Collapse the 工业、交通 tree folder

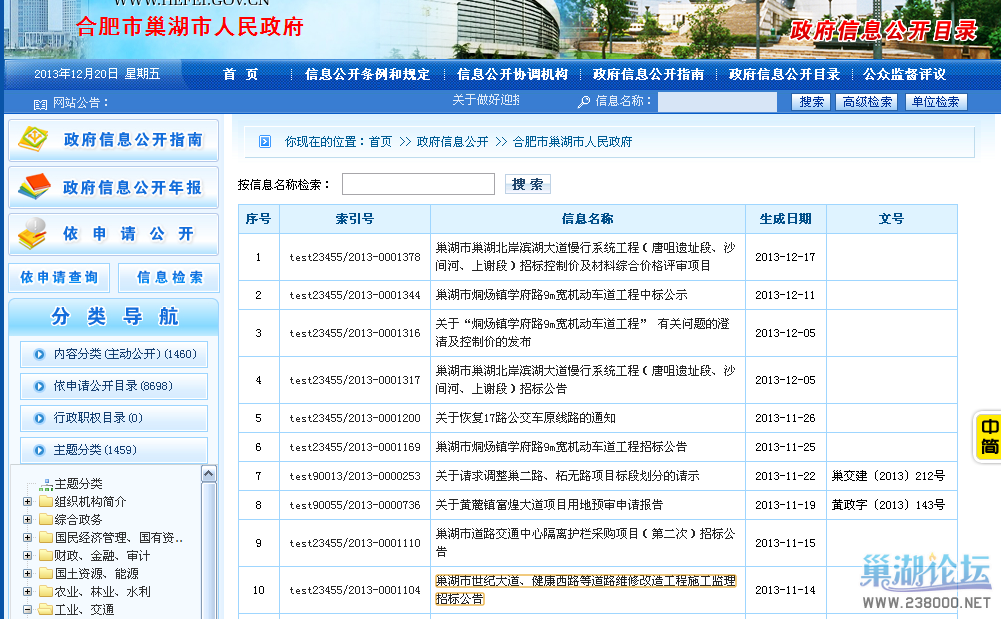click(27, 609)
